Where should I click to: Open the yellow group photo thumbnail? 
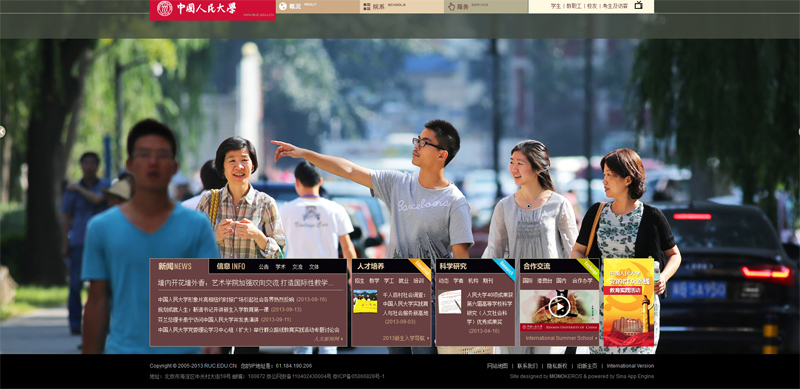coord(365,301)
